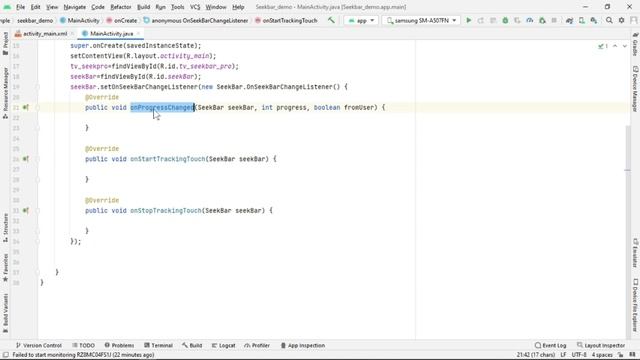The height and width of the screenshot is (360, 640).
Task: Click the Apply Changes and Restart Activity icon
Action: click(480, 20)
